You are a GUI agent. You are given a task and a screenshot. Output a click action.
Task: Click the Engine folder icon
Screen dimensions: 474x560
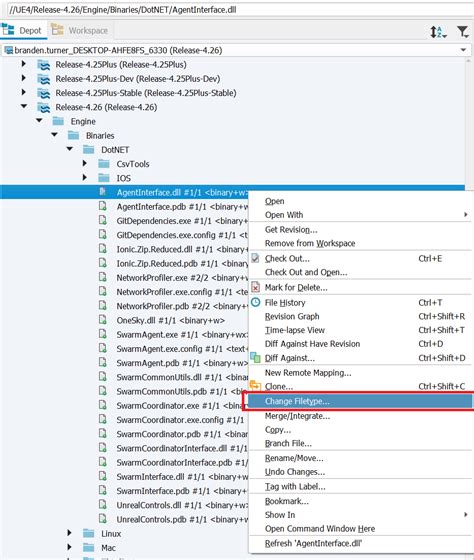point(58,121)
